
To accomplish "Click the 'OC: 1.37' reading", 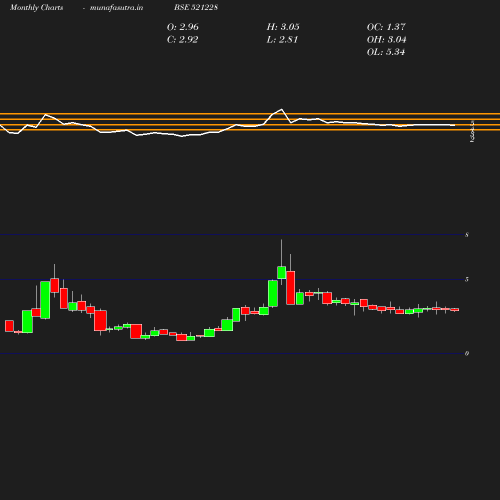I will pyautogui.click(x=386, y=27).
